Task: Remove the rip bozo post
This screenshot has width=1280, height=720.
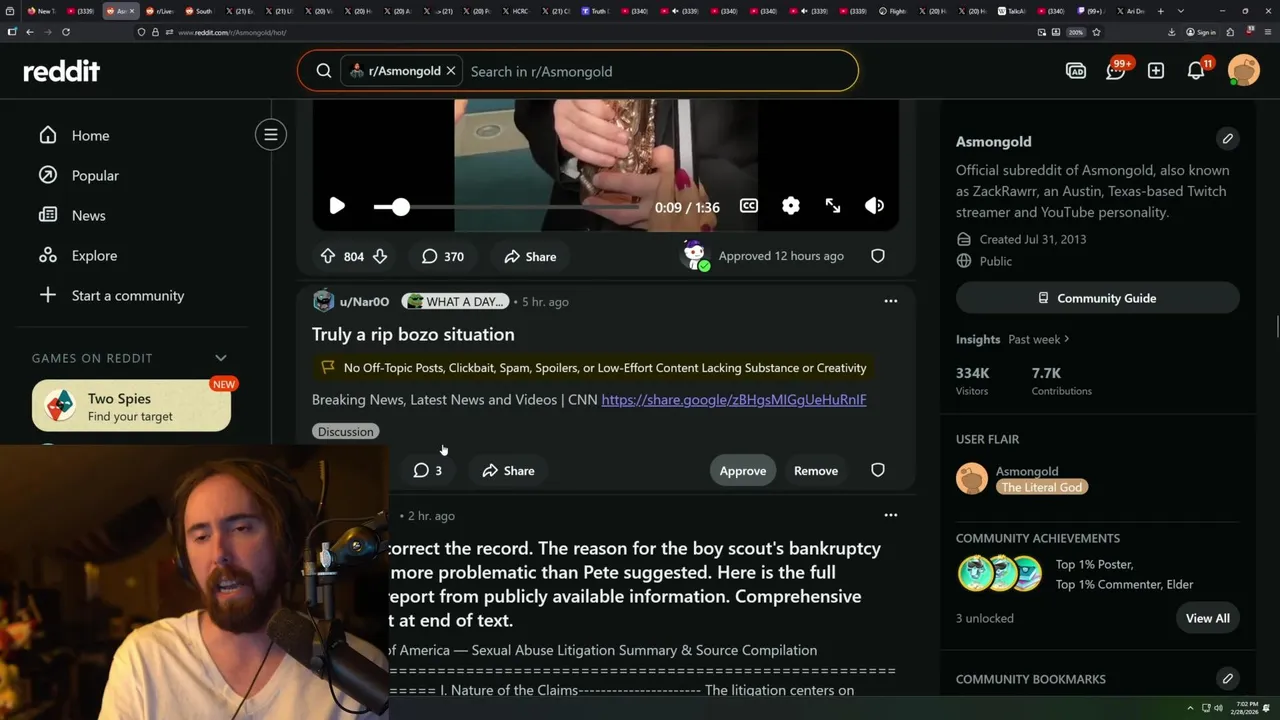Action: coord(816,471)
